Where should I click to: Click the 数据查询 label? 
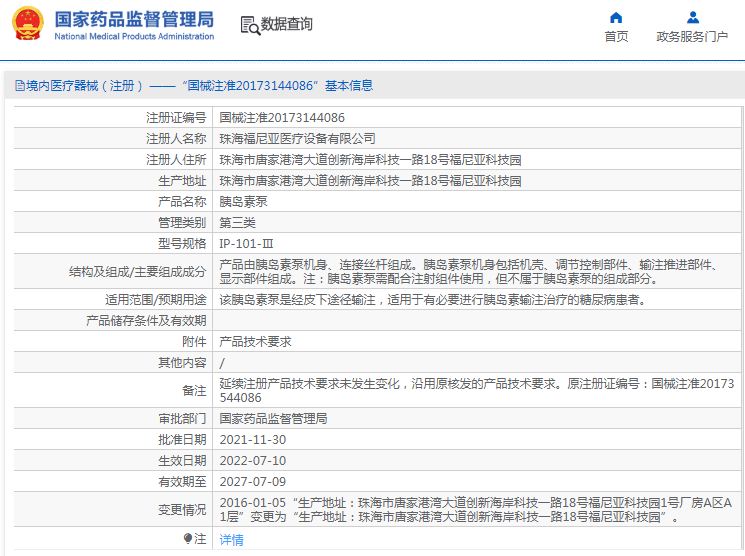coord(287,24)
